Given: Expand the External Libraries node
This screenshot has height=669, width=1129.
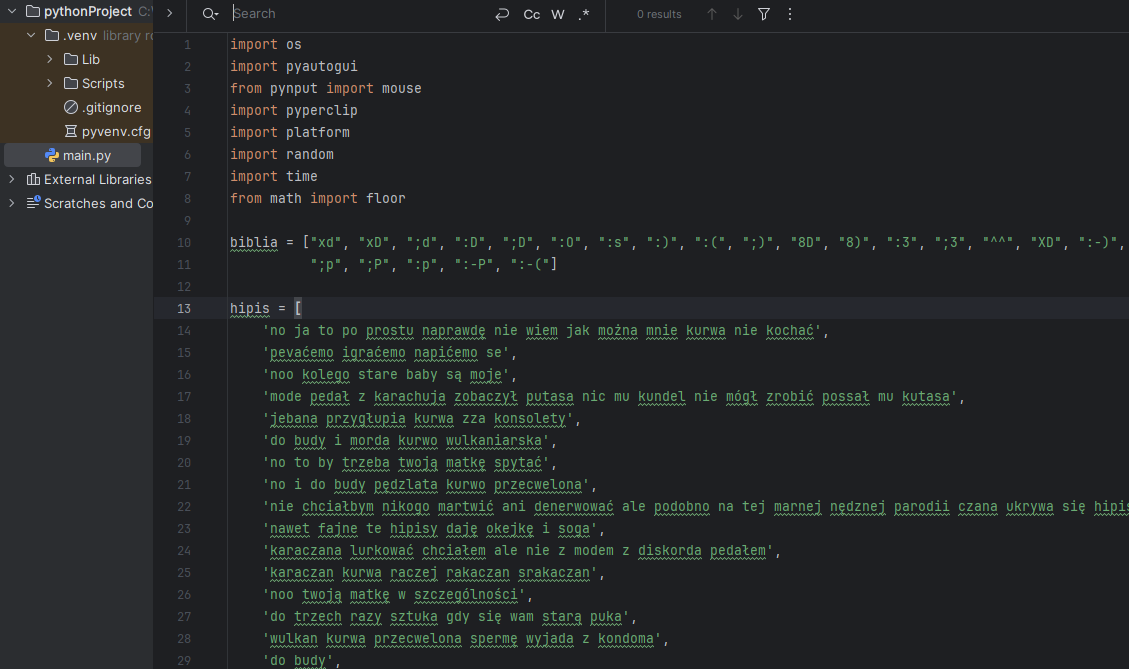Looking at the screenshot, I should [x=12, y=179].
